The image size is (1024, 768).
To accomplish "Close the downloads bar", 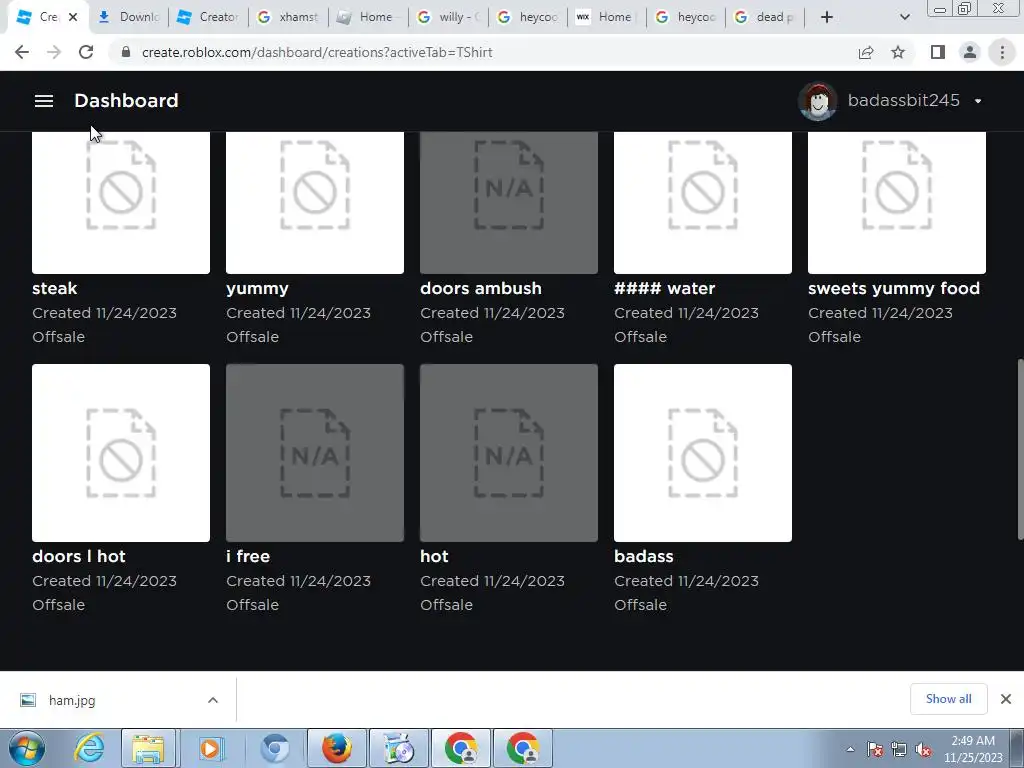I will tap(1006, 699).
